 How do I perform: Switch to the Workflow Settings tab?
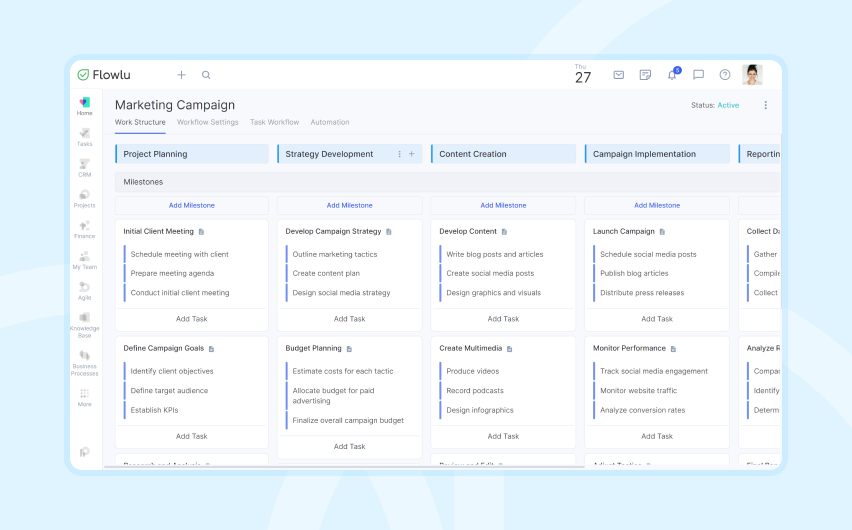[208, 122]
